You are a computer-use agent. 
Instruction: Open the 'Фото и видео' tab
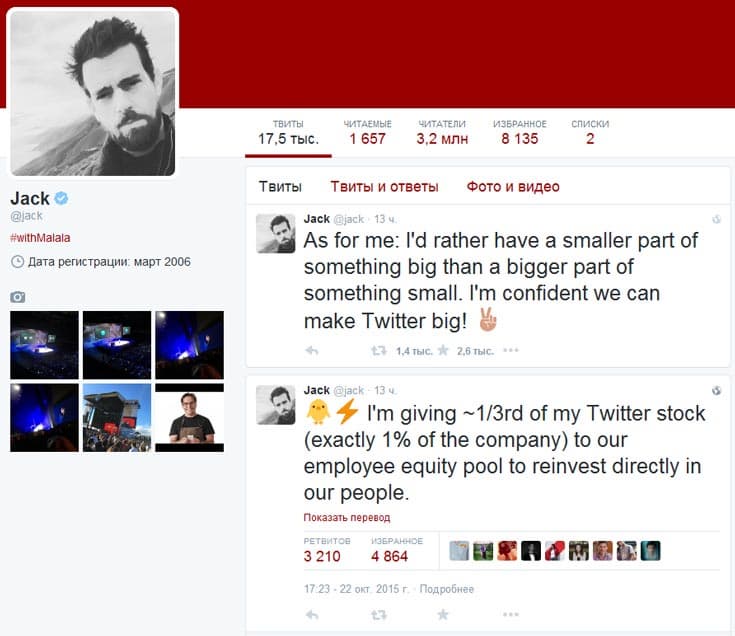(x=513, y=187)
